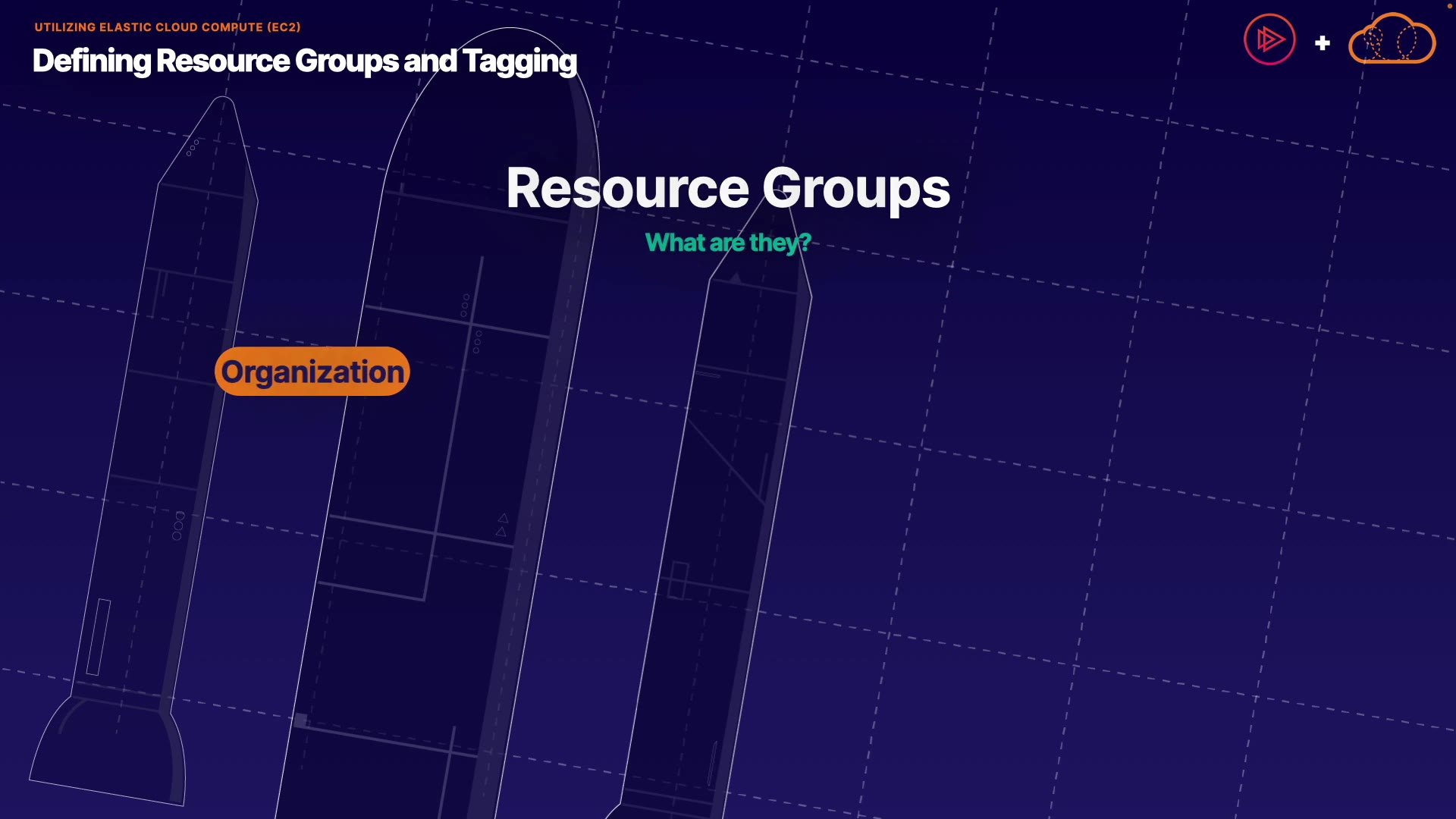The height and width of the screenshot is (819, 1456).
Task: Click the tall narrow slot on the left rocket lower body
Action: tap(99, 637)
